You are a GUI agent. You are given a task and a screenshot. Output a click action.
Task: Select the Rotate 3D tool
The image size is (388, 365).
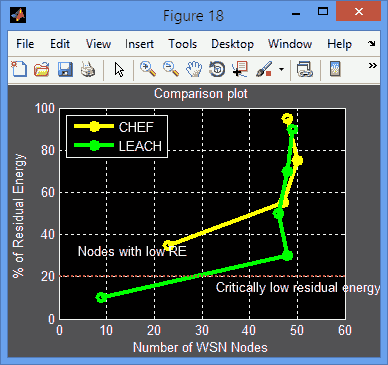point(217,70)
